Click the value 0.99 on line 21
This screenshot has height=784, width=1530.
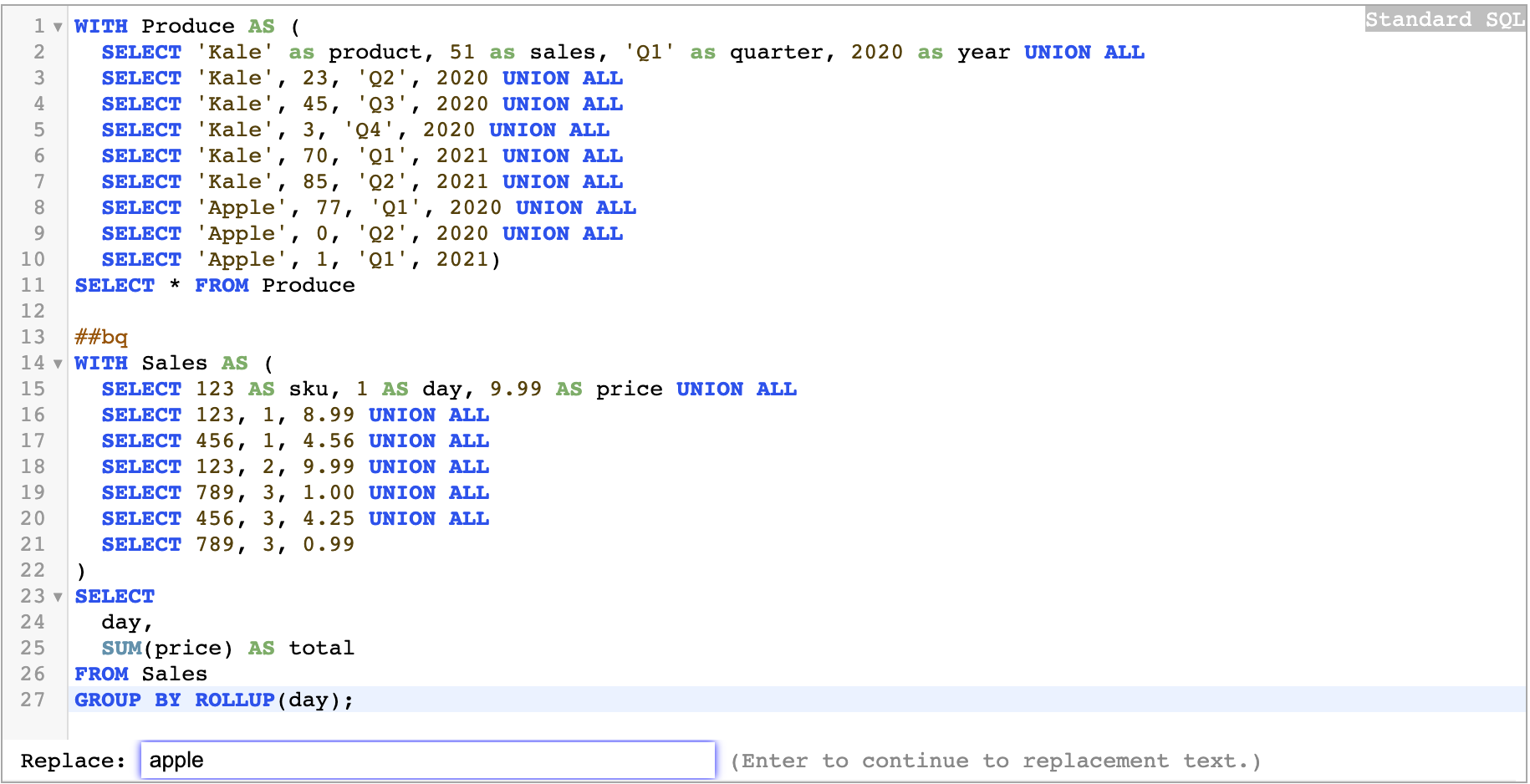click(x=329, y=544)
